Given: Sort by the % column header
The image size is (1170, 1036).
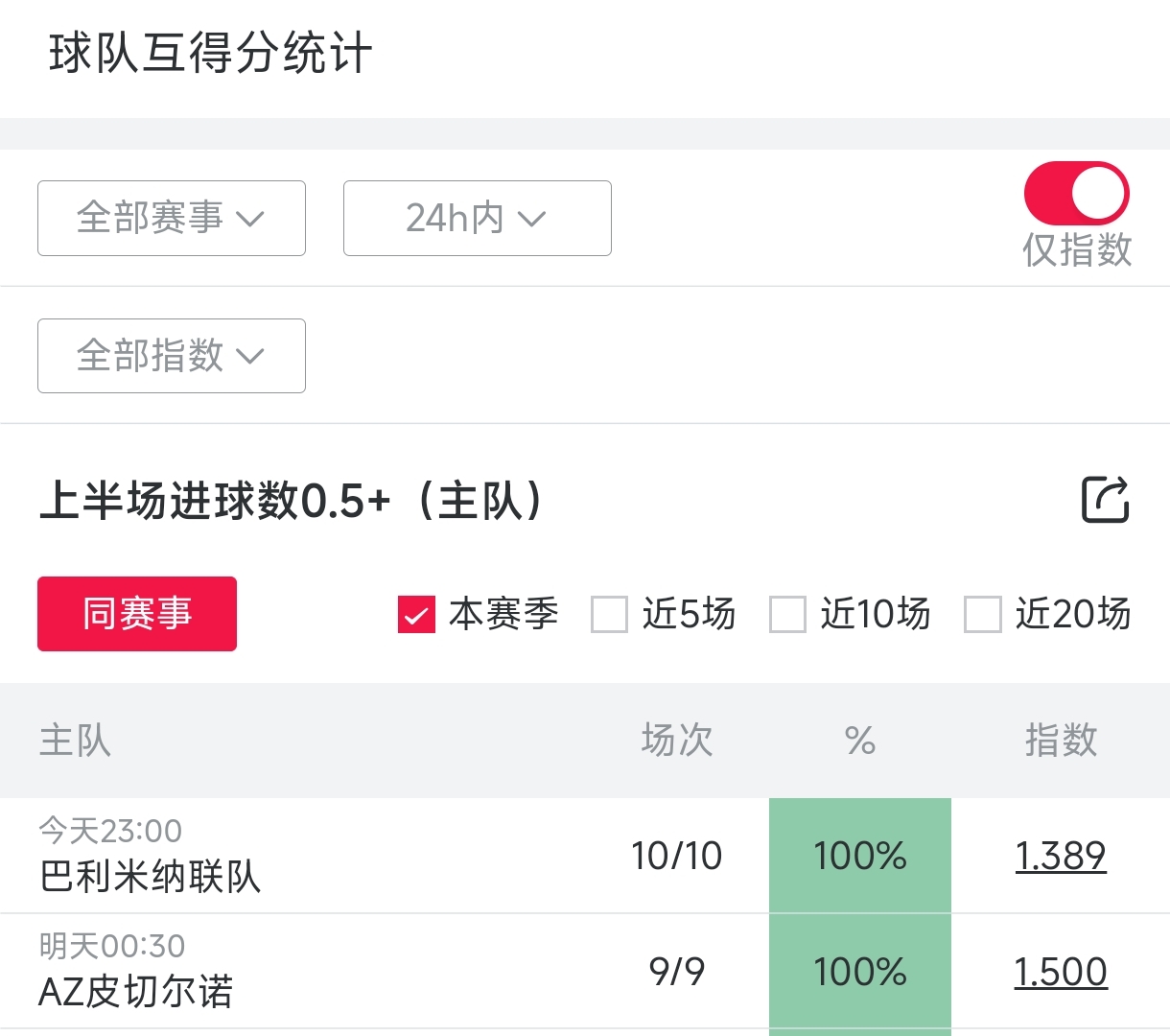Looking at the screenshot, I should tap(859, 741).
